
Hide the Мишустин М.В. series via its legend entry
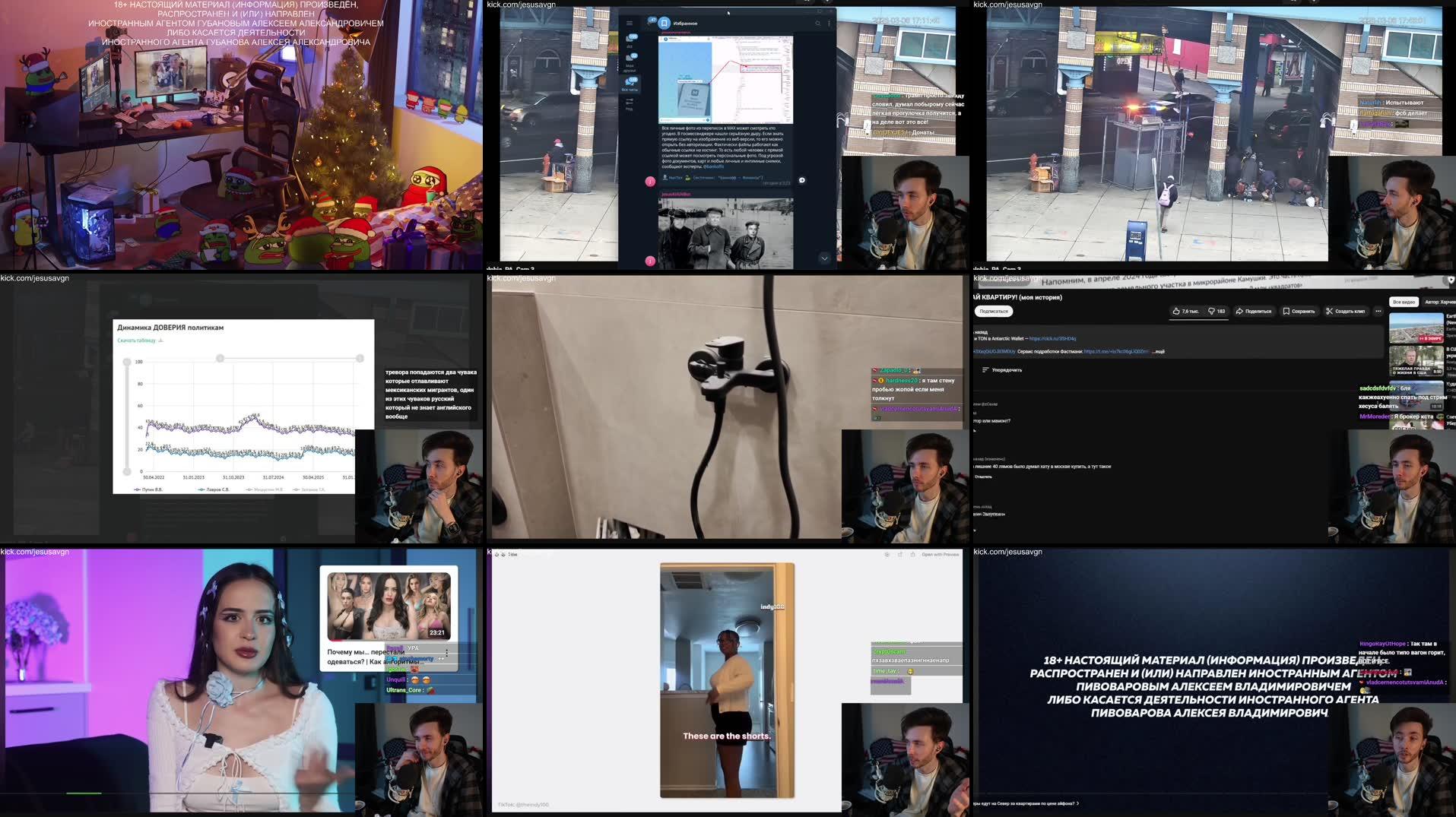click(265, 489)
